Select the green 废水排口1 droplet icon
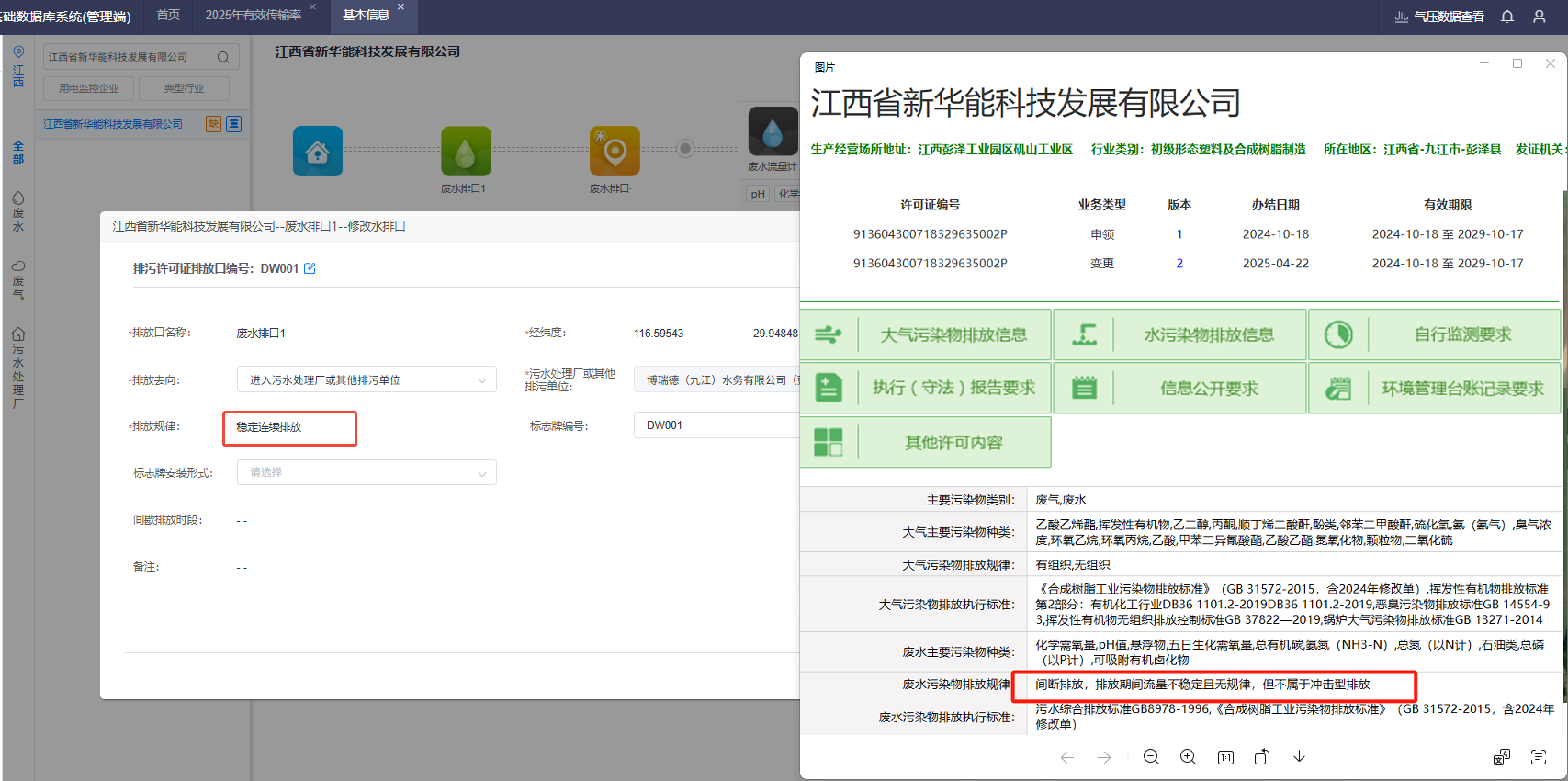This screenshot has width=1568, height=781. coord(466,151)
